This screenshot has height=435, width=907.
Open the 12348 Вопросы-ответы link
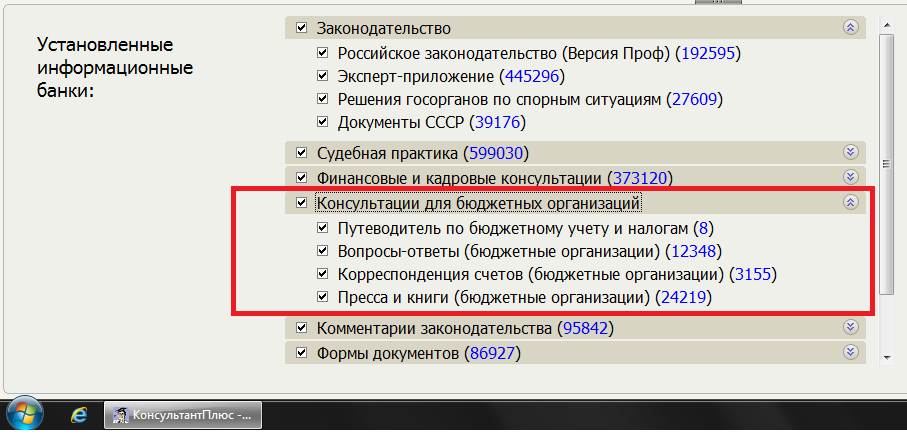694,252
